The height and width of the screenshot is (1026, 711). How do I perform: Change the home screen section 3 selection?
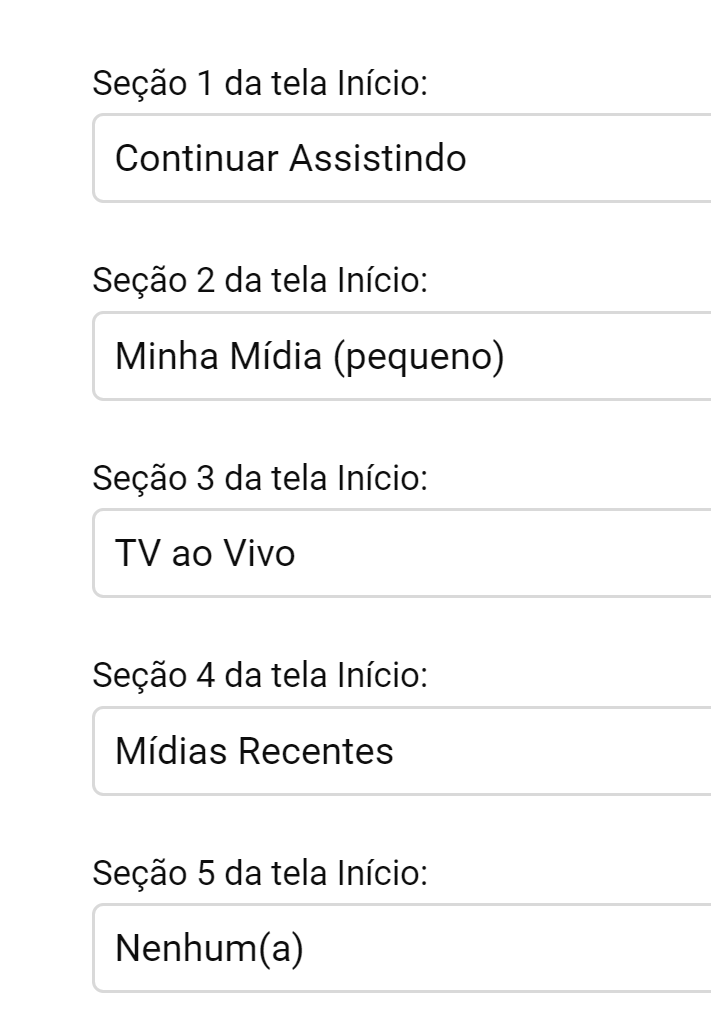[x=400, y=553]
